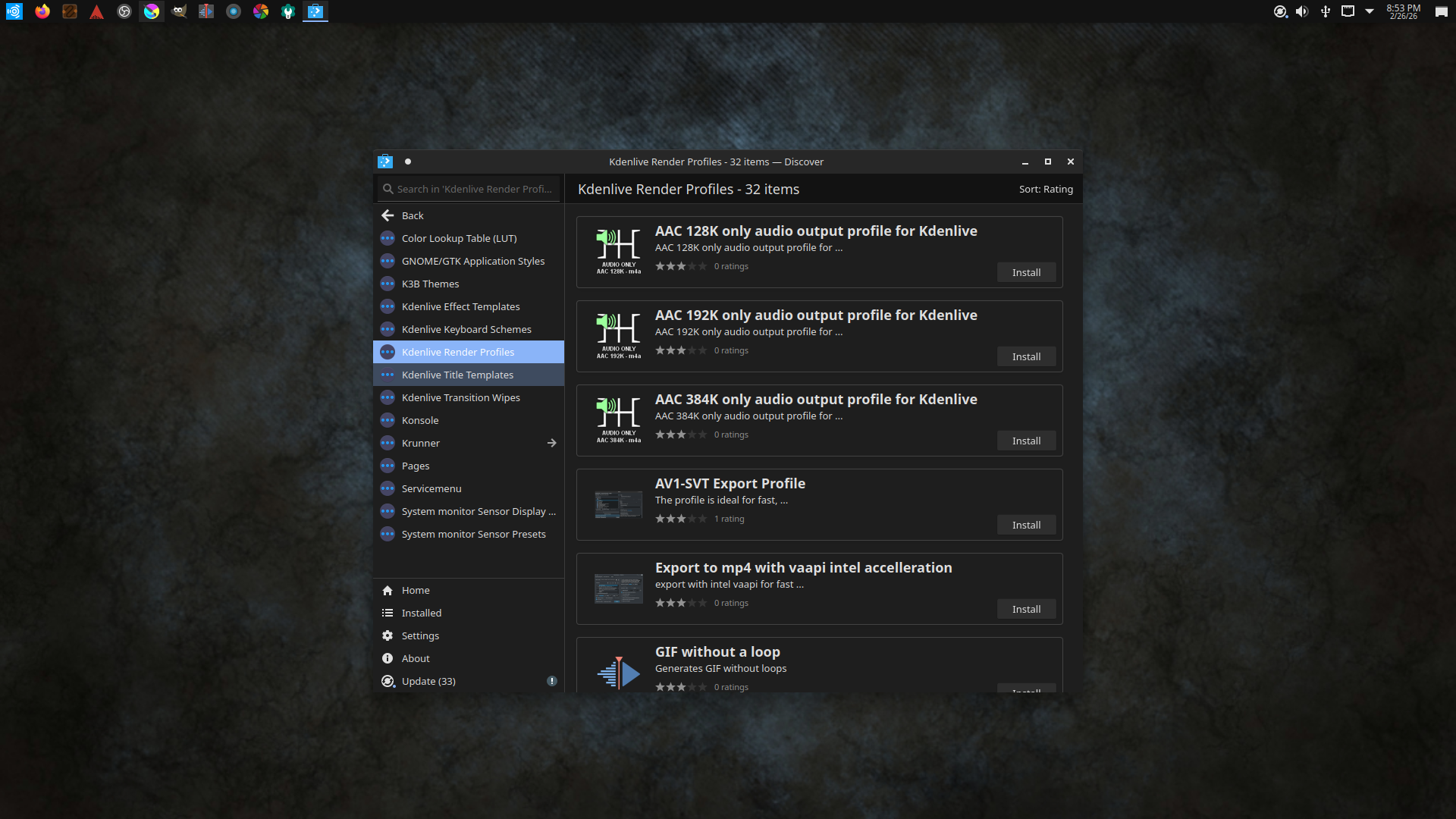1456x819 pixels.
Task: Open the blue circle app in panel
Action: pyautogui.click(x=234, y=11)
